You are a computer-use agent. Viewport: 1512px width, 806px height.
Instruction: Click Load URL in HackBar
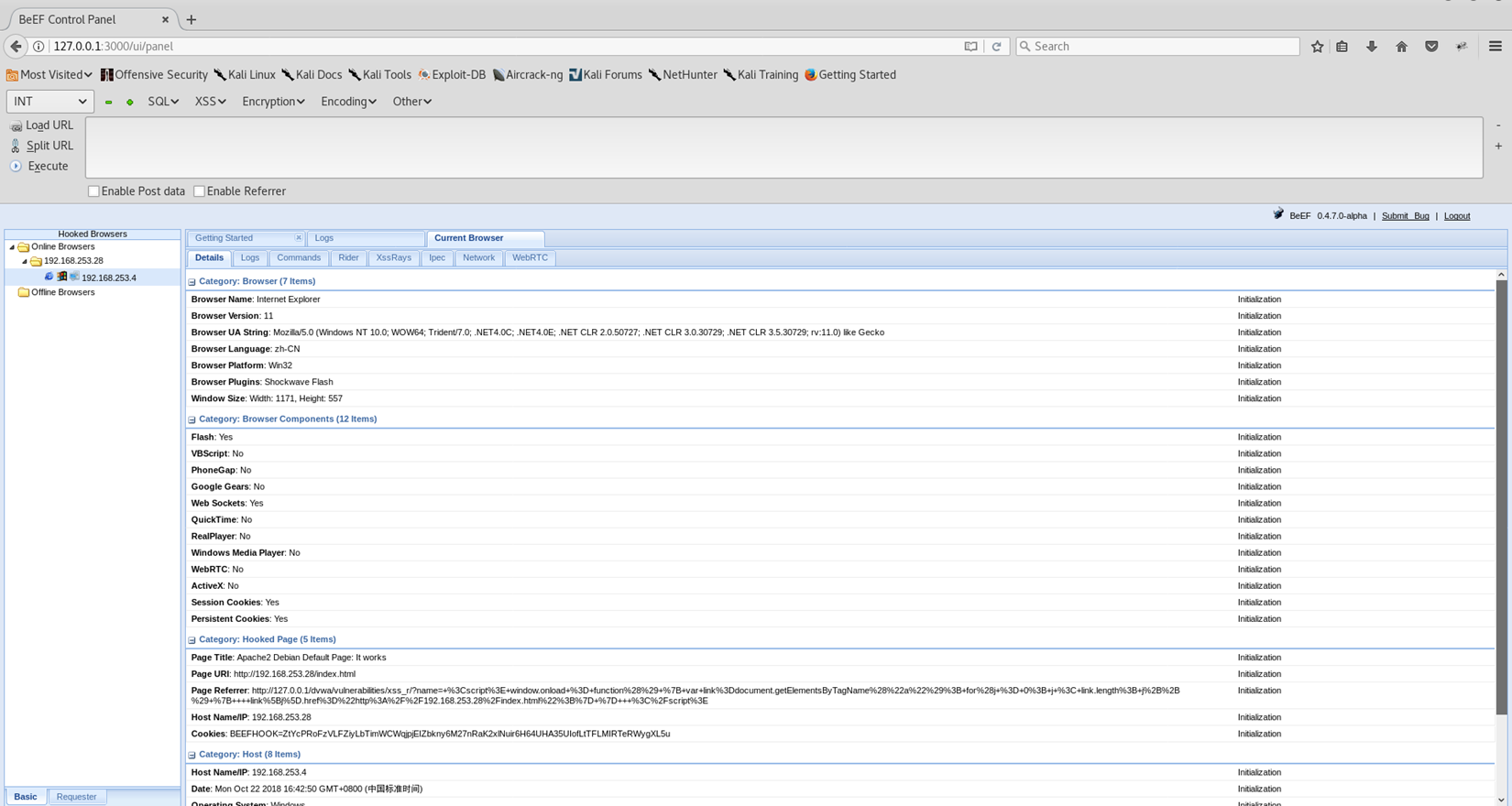tap(41, 125)
